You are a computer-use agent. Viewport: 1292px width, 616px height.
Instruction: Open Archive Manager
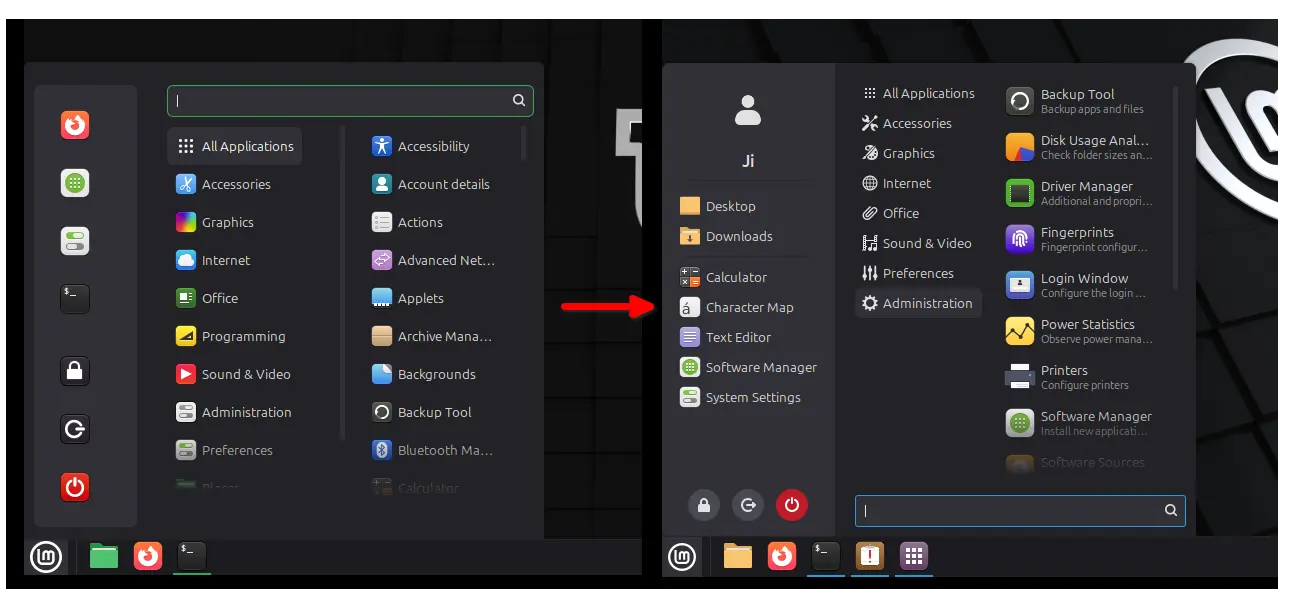[x=432, y=336]
